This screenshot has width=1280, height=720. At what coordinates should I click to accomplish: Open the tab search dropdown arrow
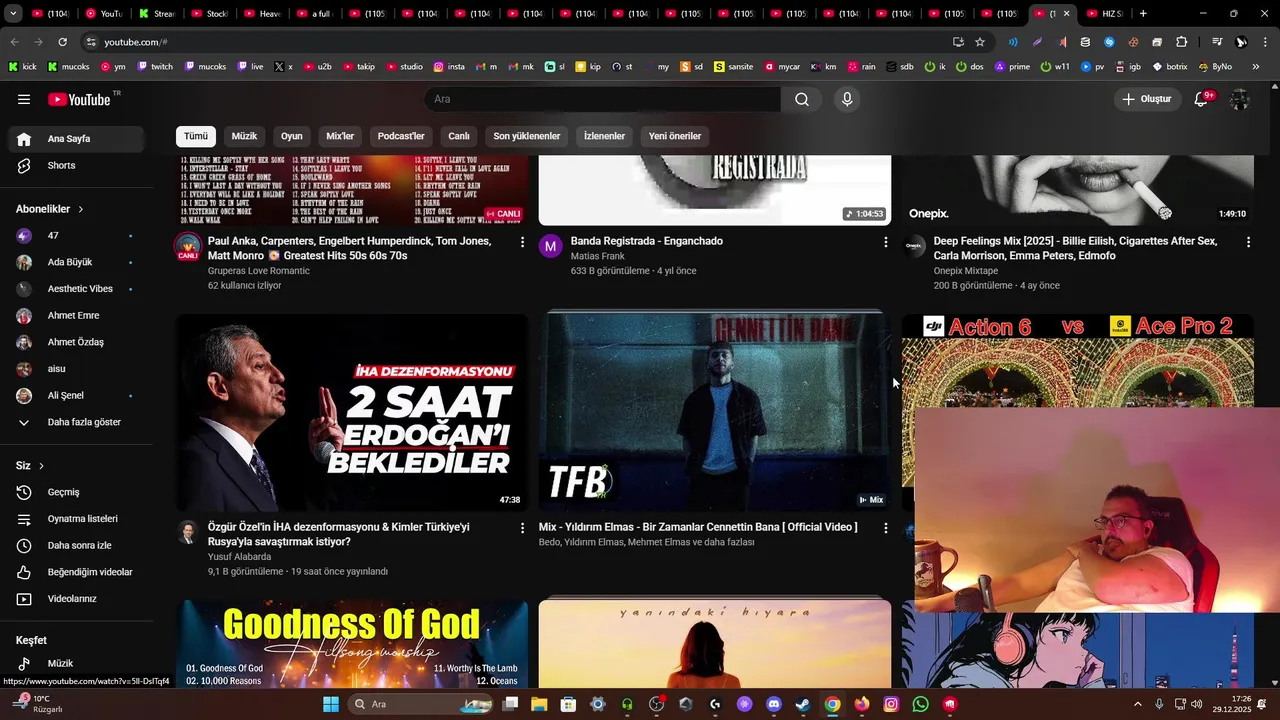point(13,14)
